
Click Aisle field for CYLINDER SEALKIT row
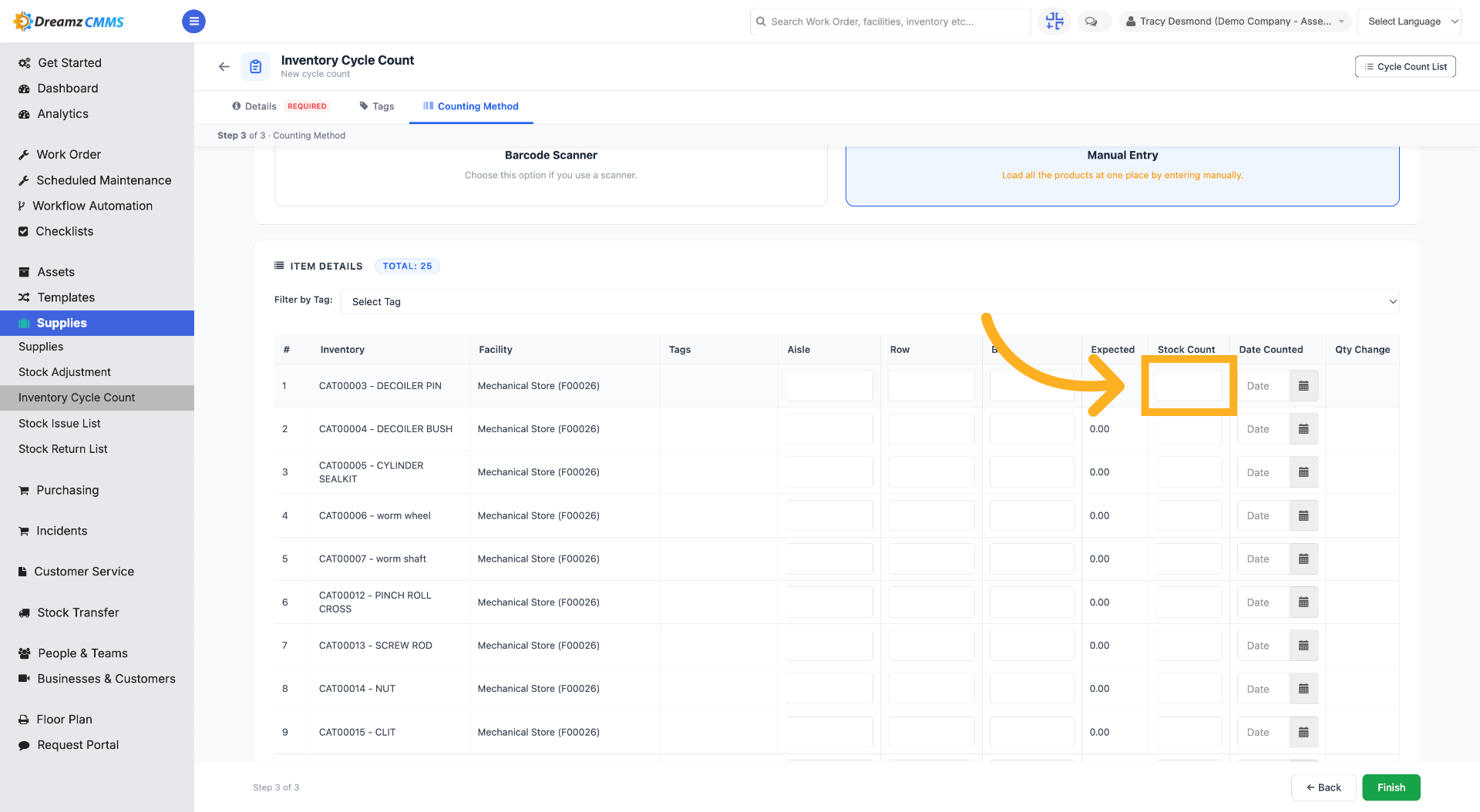(x=829, y=472)
